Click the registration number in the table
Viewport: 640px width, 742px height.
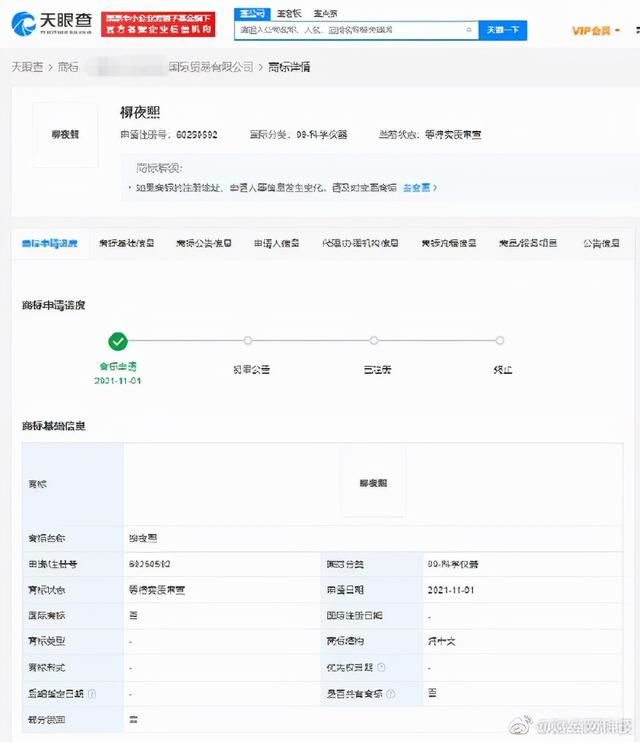click(x=150, y=564)
